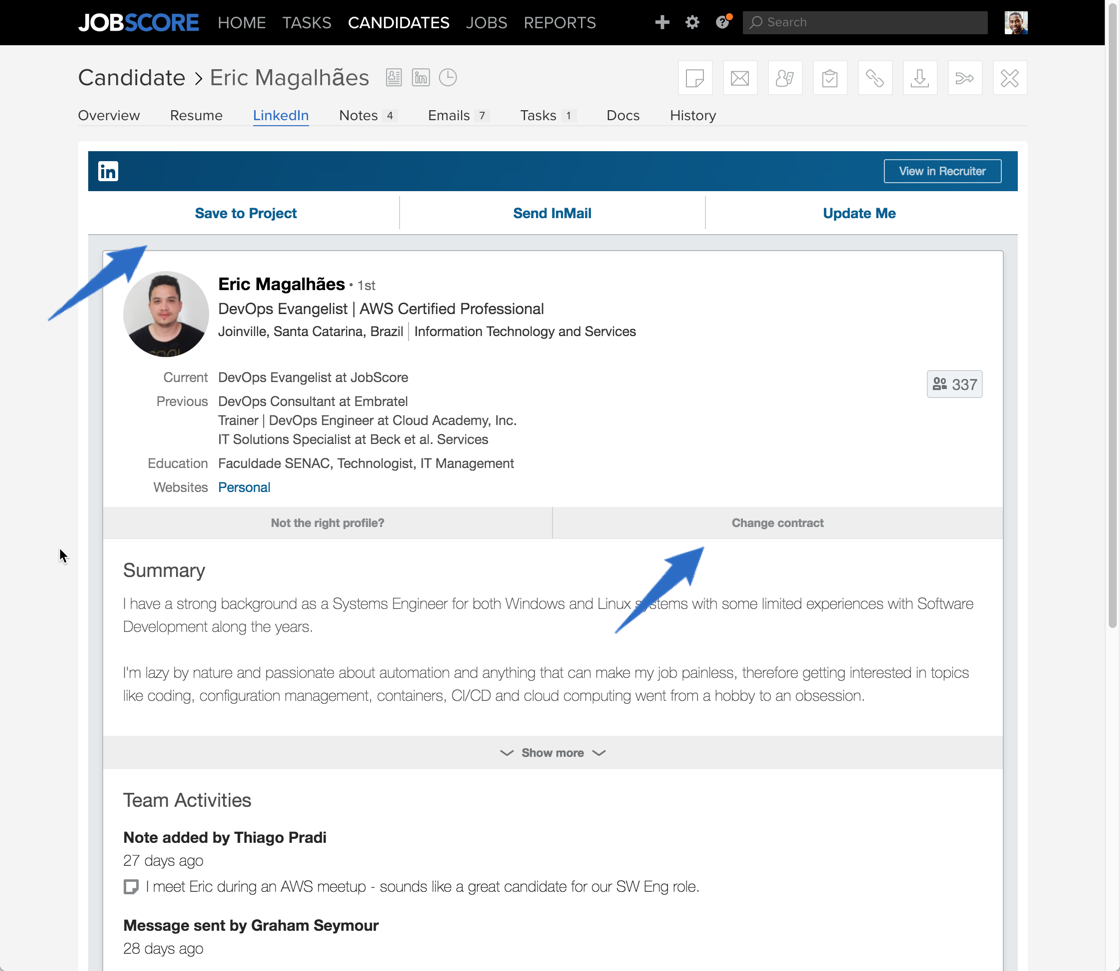Click the JobScore logo
The height and width of the screenshot is (971, 1120).
pos(139,22)
